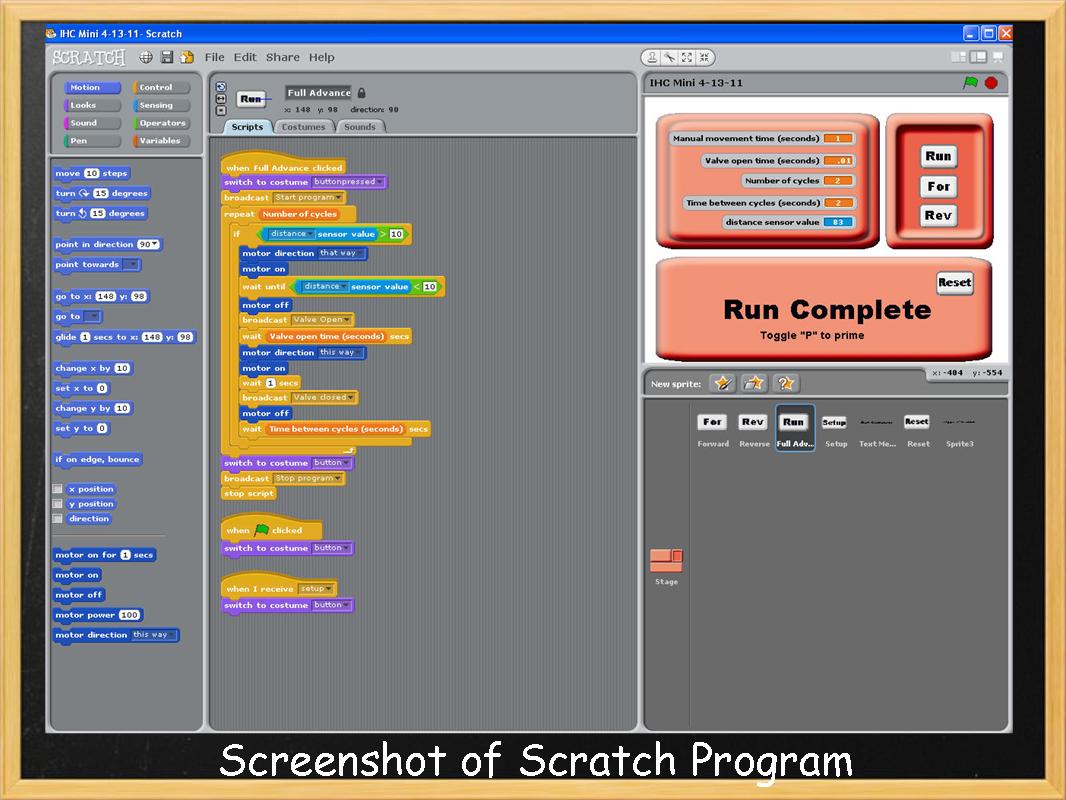The height and width of the screenshot is (800, 1066).
Task: Select the shrink sprite tool
Action: click(x=704, y=58)
